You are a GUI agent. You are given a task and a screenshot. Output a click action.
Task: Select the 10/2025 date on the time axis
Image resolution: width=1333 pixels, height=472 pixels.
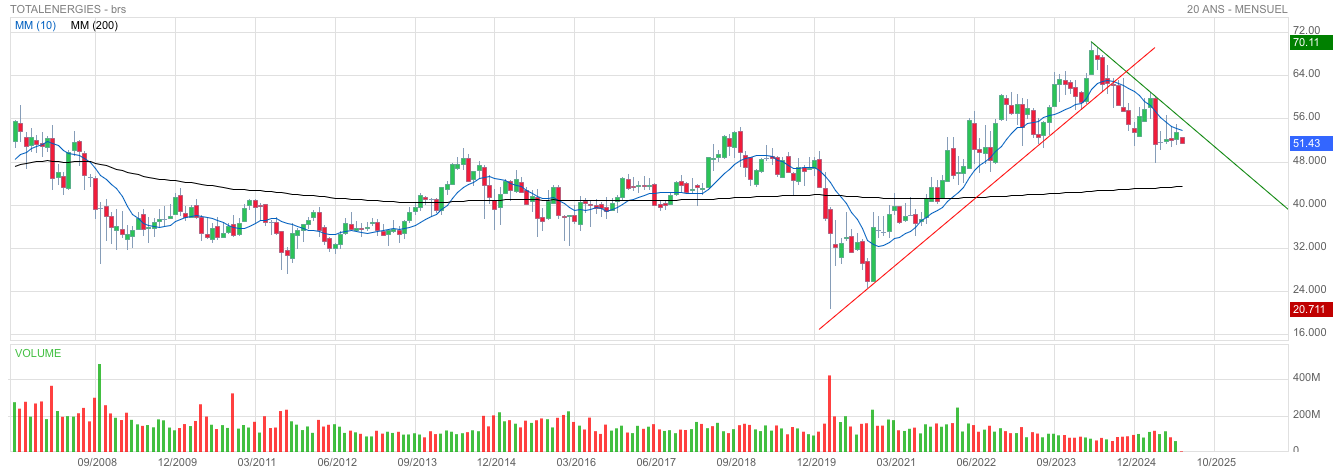click(x=1217, y=463)
